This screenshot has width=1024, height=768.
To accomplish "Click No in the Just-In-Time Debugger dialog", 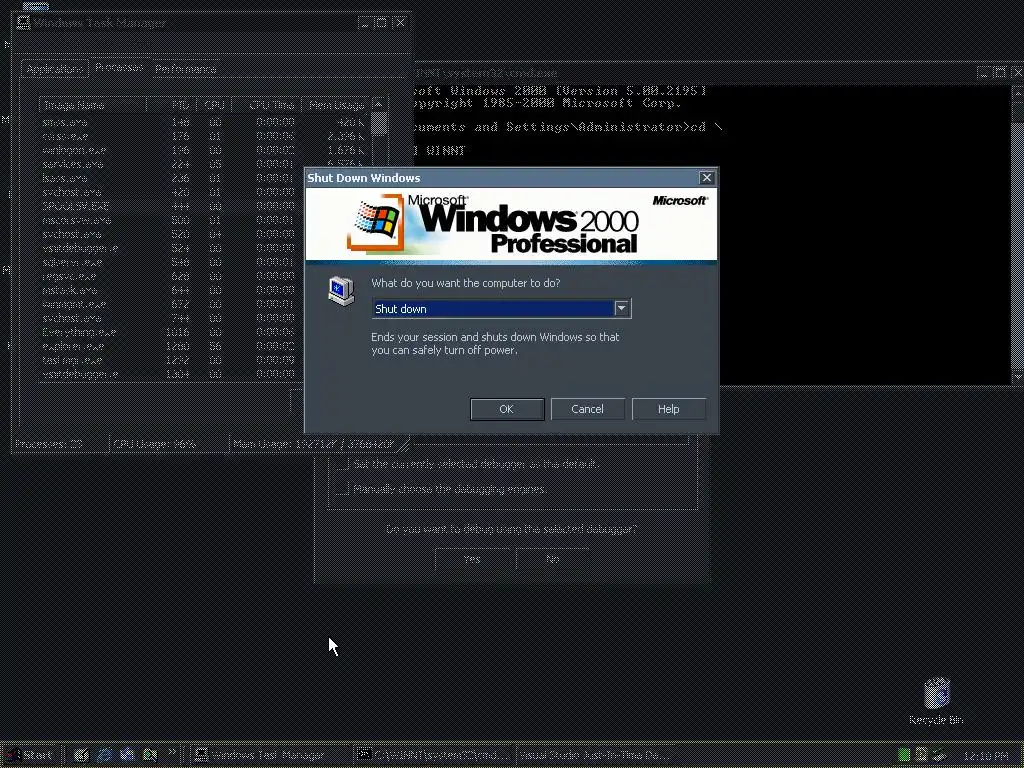I will (x=552, y=559).
